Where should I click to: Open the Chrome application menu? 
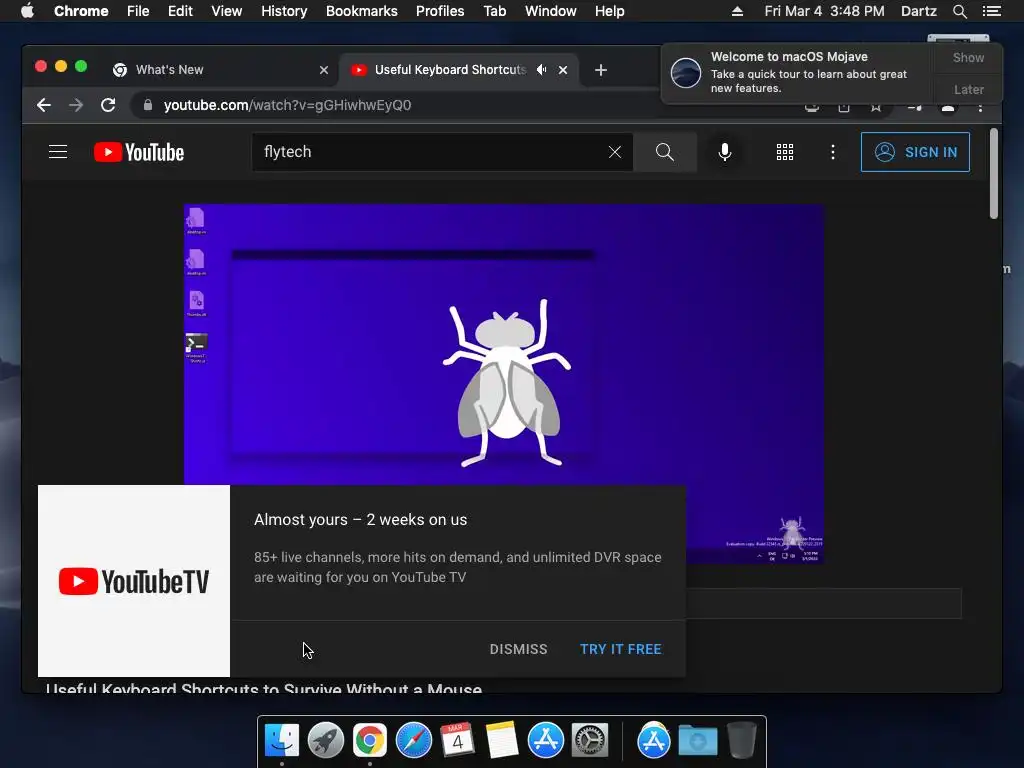point(81,11)
